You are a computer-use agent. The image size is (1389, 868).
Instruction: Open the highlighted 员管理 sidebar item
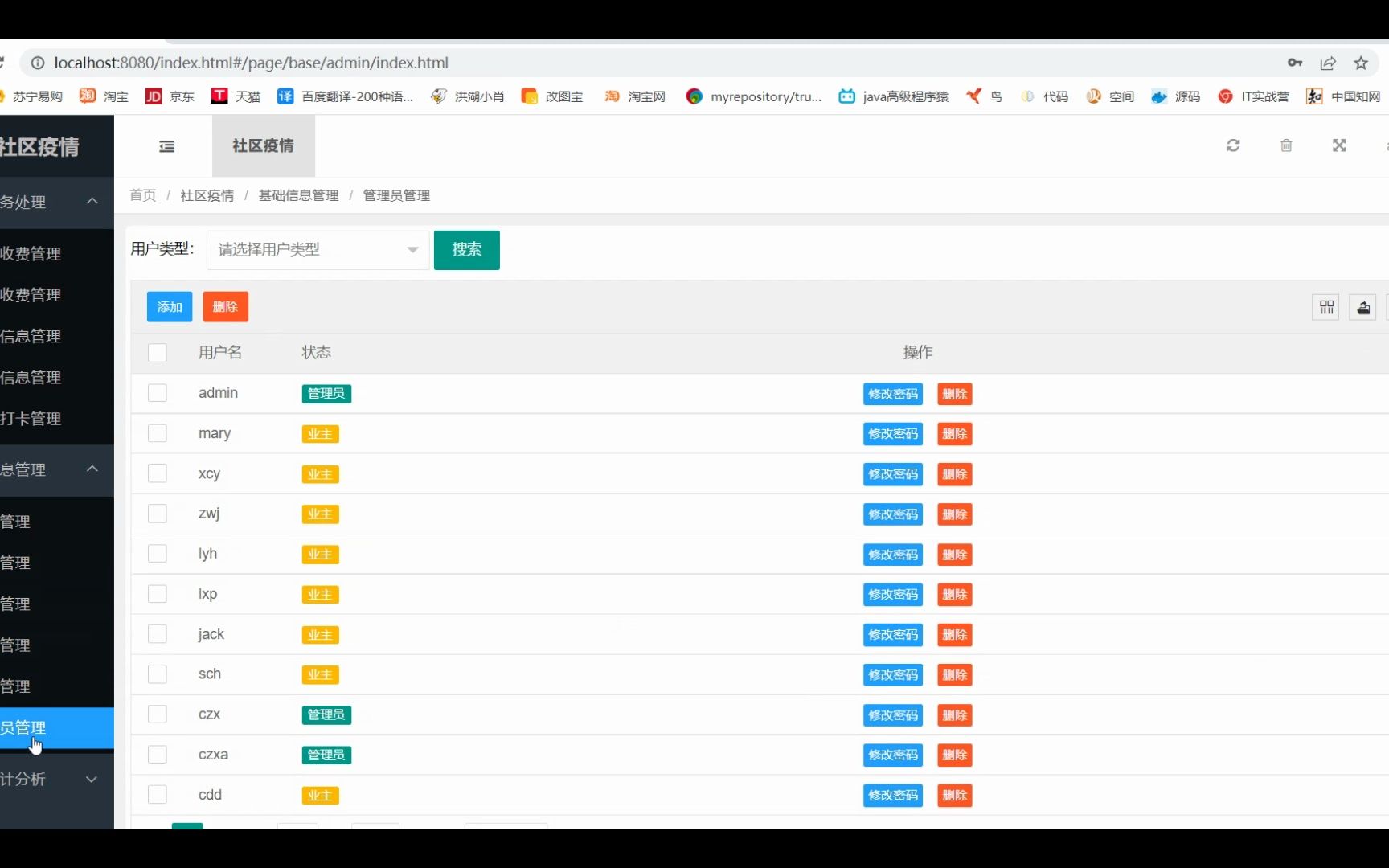point(56,728)
